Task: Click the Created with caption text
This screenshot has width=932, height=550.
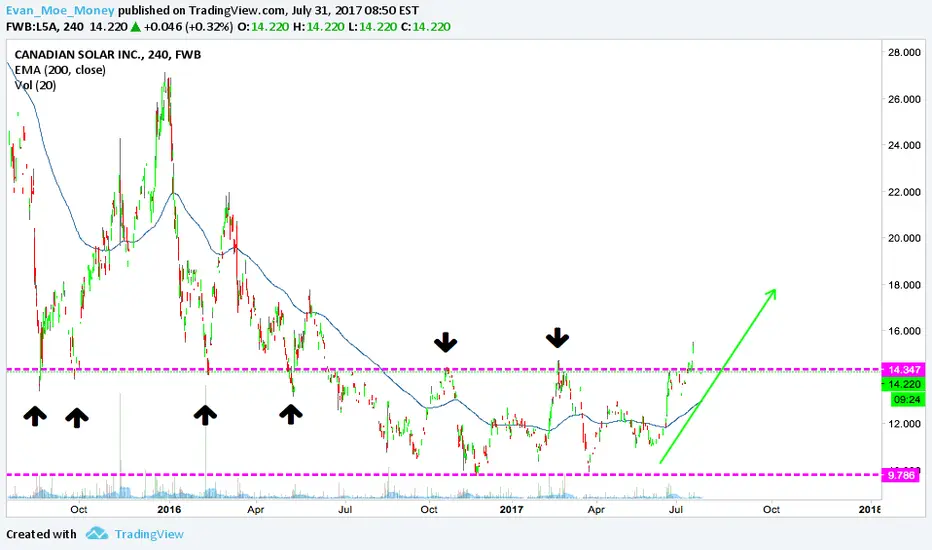Action: [x=41, y=534]
